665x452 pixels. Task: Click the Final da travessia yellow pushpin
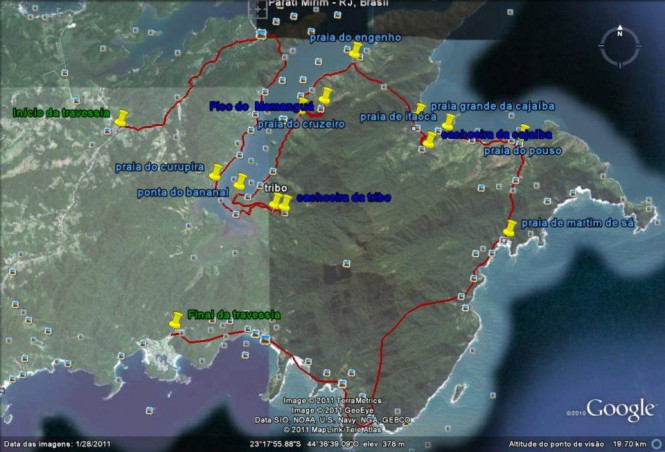point(177,320)
